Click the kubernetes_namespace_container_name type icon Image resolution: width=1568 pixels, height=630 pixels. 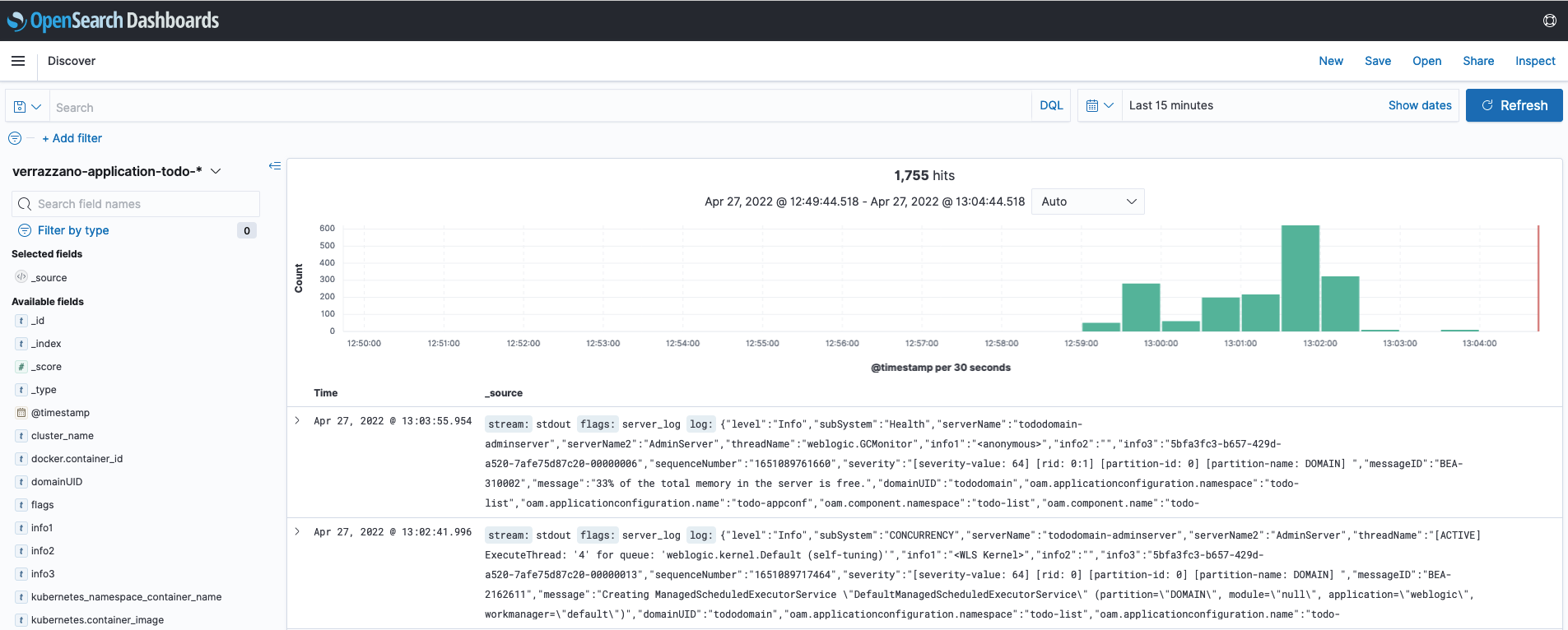point(21,597)
